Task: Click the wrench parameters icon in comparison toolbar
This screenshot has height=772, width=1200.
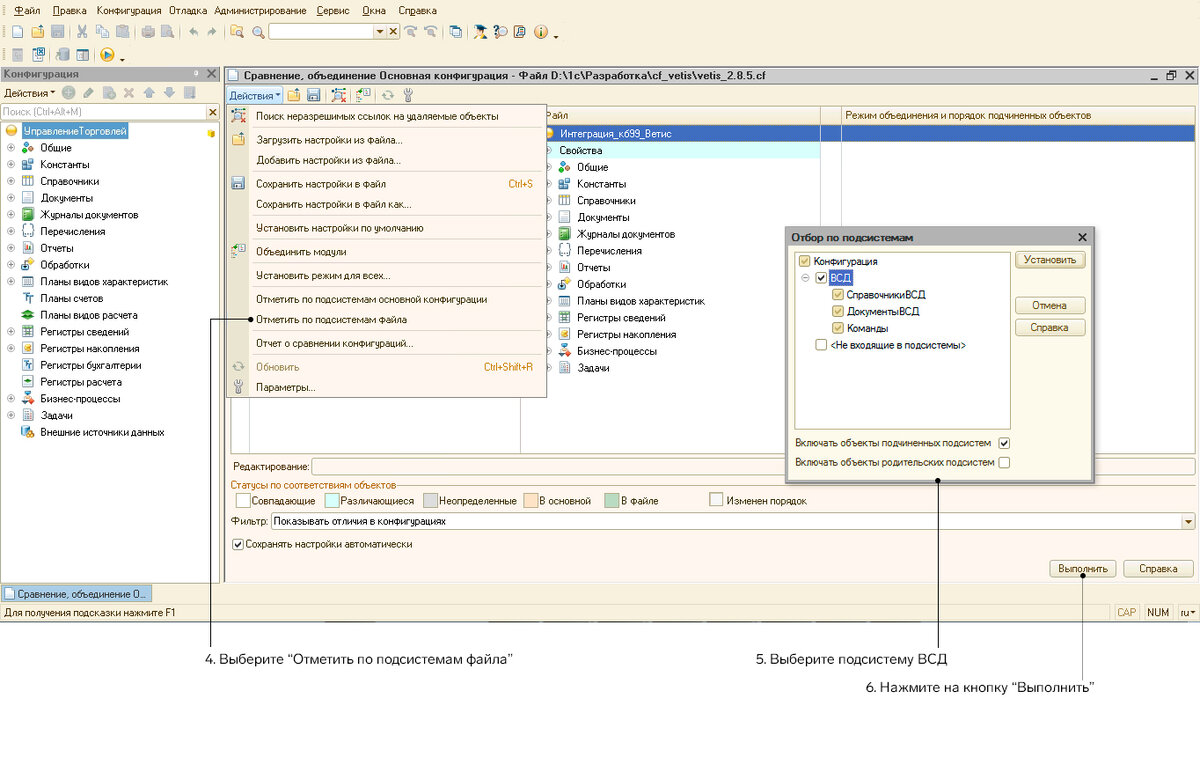Action: pyautogui.click(x=407, y=95)
